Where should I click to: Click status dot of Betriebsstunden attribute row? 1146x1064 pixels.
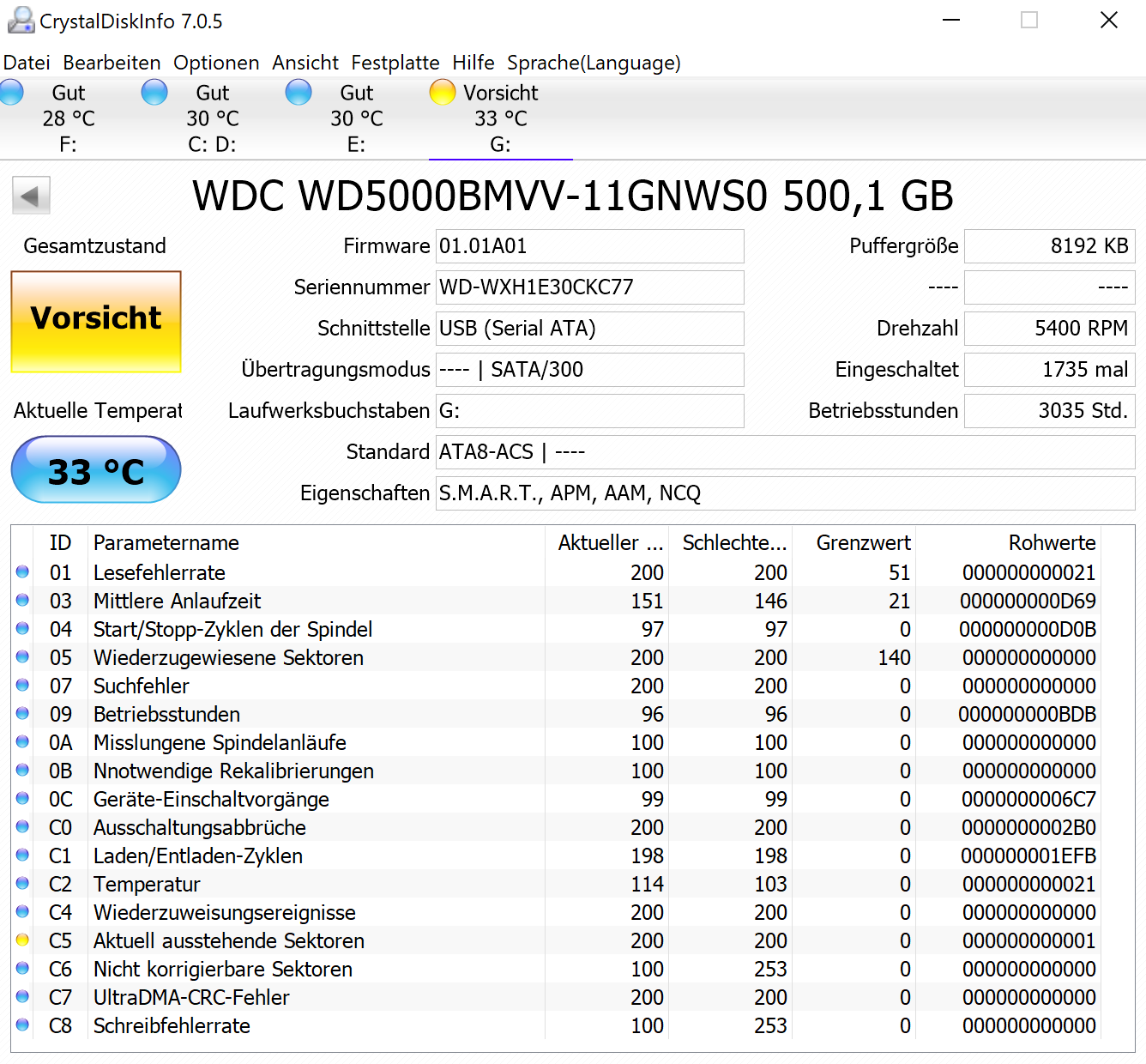point(22,713)
